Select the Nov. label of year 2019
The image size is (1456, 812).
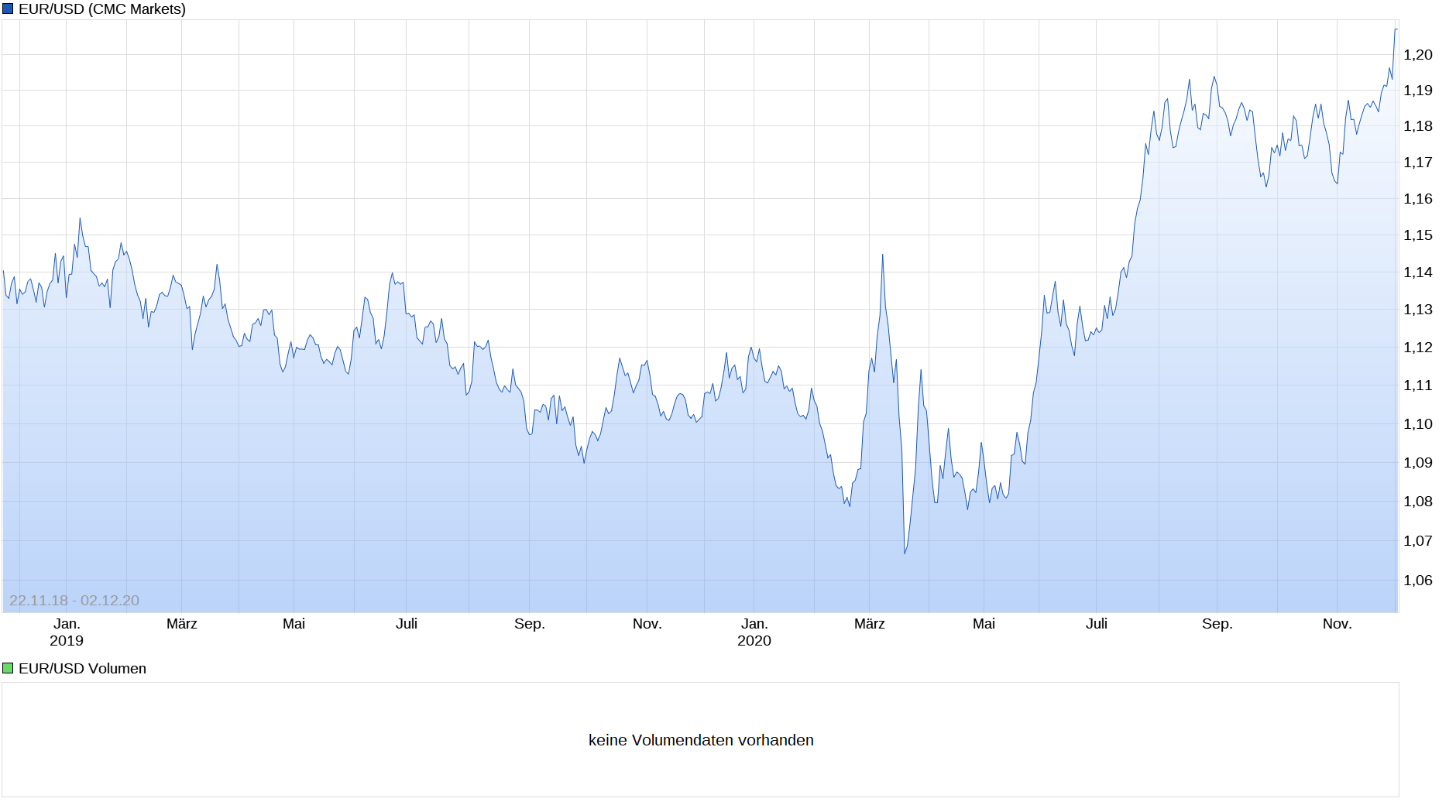(x=647, y=624)
